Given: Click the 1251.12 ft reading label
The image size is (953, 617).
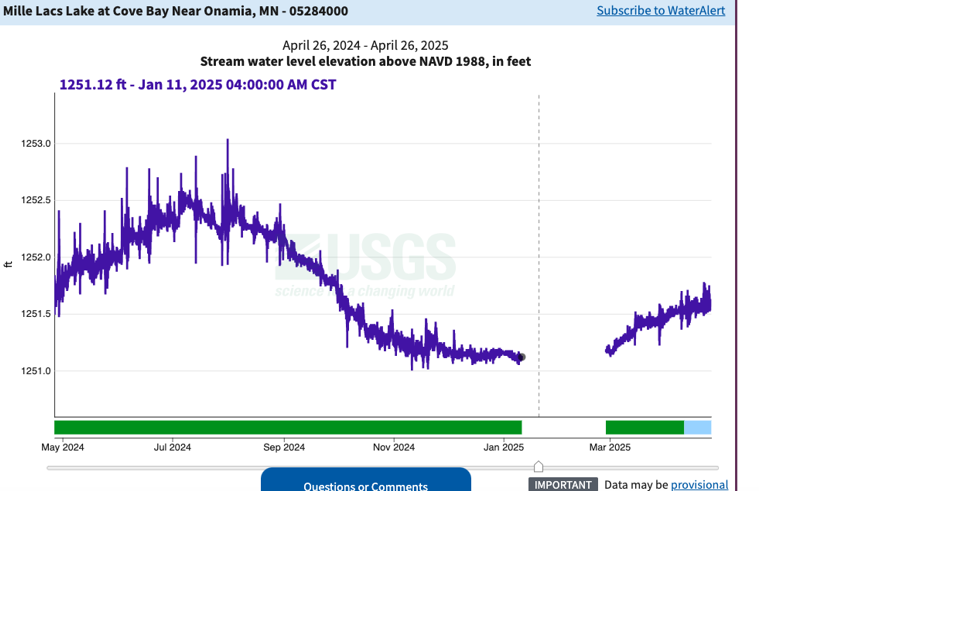Looking at the screenshot, I should pyautogui.click(x=197, y=85).
